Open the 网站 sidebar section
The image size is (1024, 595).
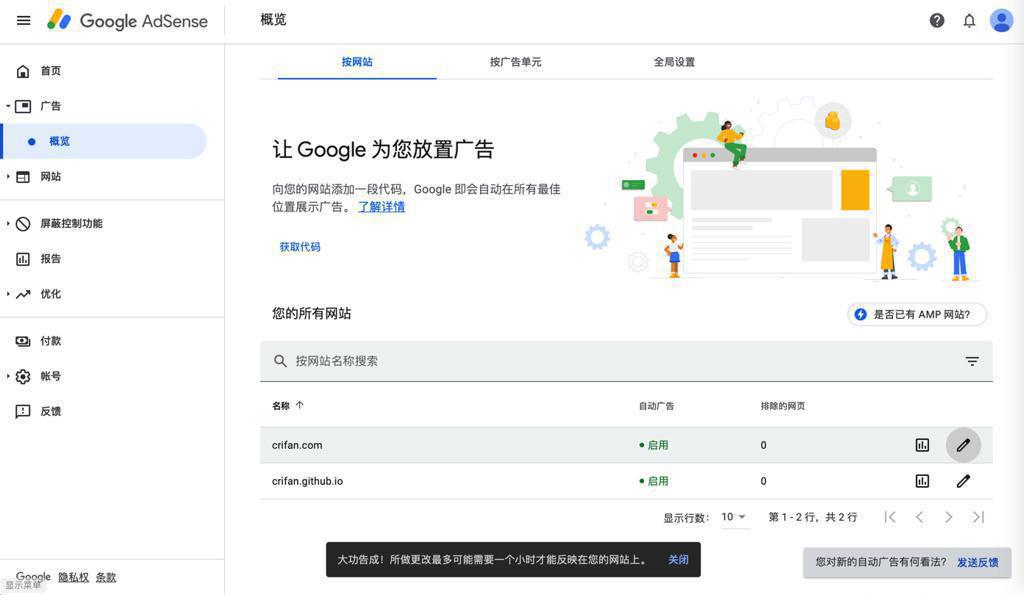coord(50,176)
